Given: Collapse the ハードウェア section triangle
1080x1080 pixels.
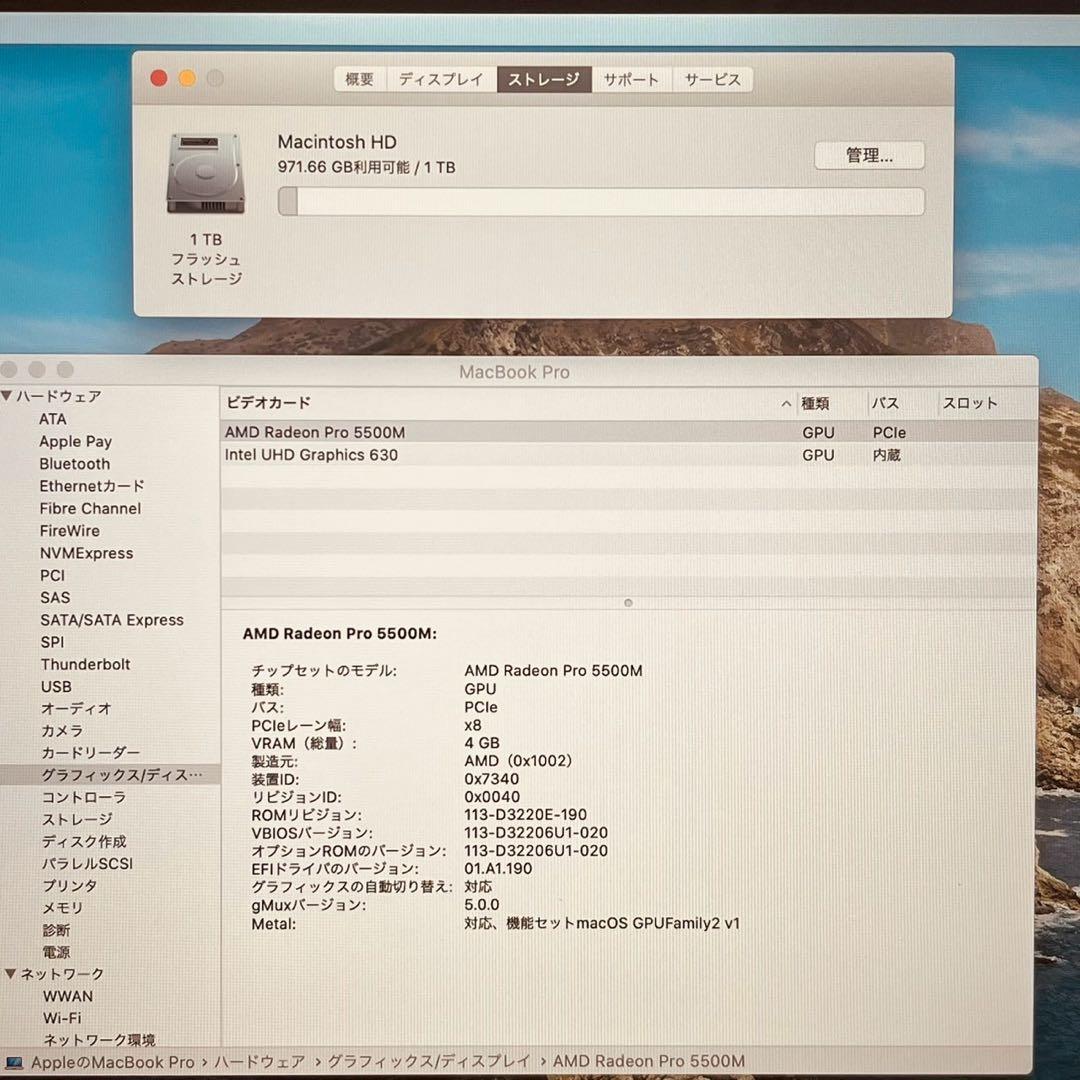Looking at the screenshot, I should click(7, 396).
